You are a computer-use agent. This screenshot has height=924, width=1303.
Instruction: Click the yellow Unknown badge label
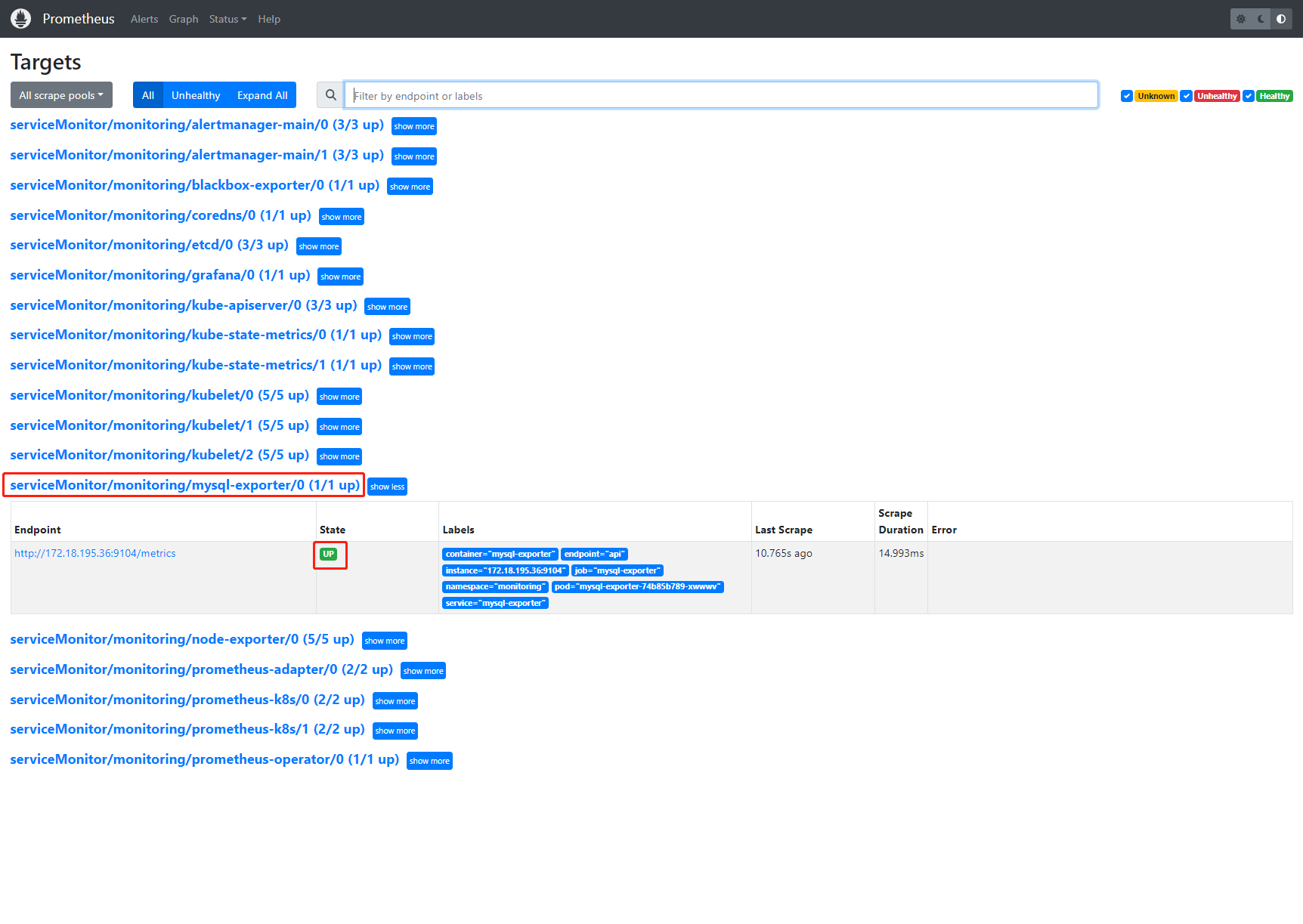[x=1156, y=96]
